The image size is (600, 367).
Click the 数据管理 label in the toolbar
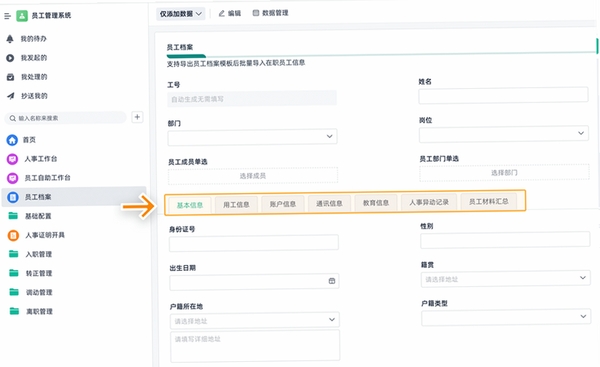275,13
